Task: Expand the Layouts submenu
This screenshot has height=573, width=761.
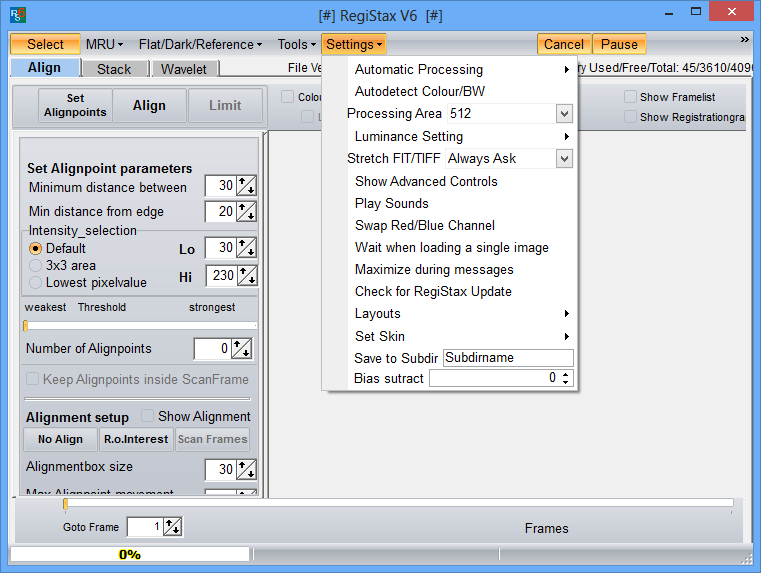Action: (x=461, y=313)
